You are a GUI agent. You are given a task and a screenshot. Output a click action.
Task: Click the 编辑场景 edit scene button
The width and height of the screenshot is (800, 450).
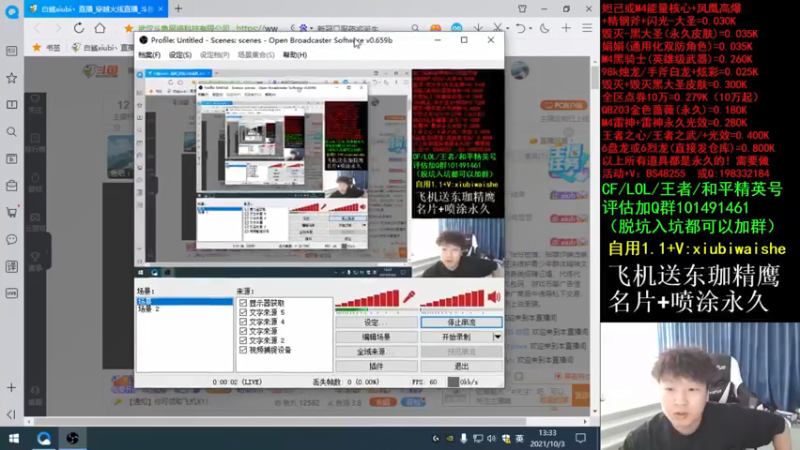(377, 337)
